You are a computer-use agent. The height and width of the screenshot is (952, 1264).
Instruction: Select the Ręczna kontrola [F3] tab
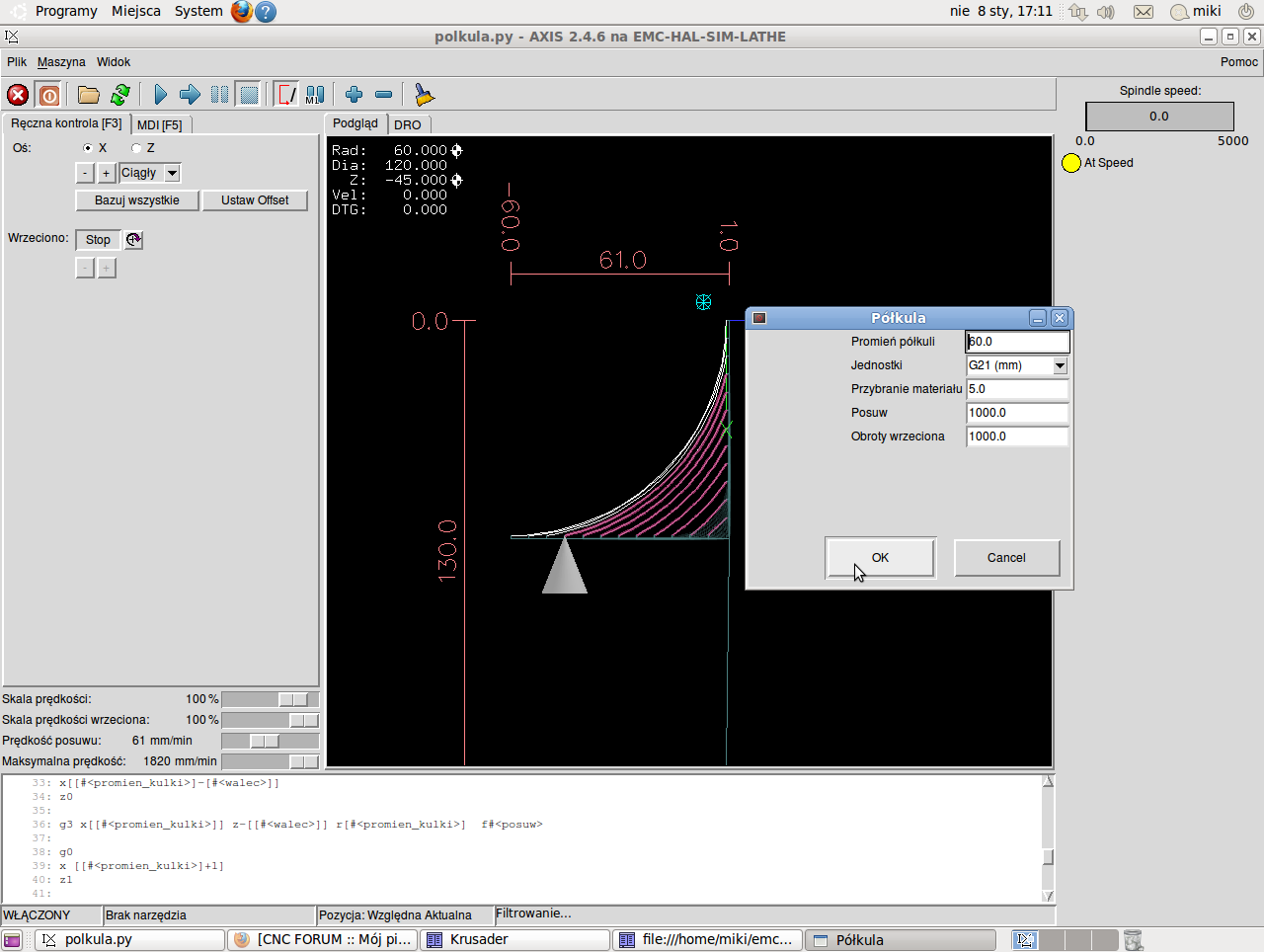tap(66, 123)
